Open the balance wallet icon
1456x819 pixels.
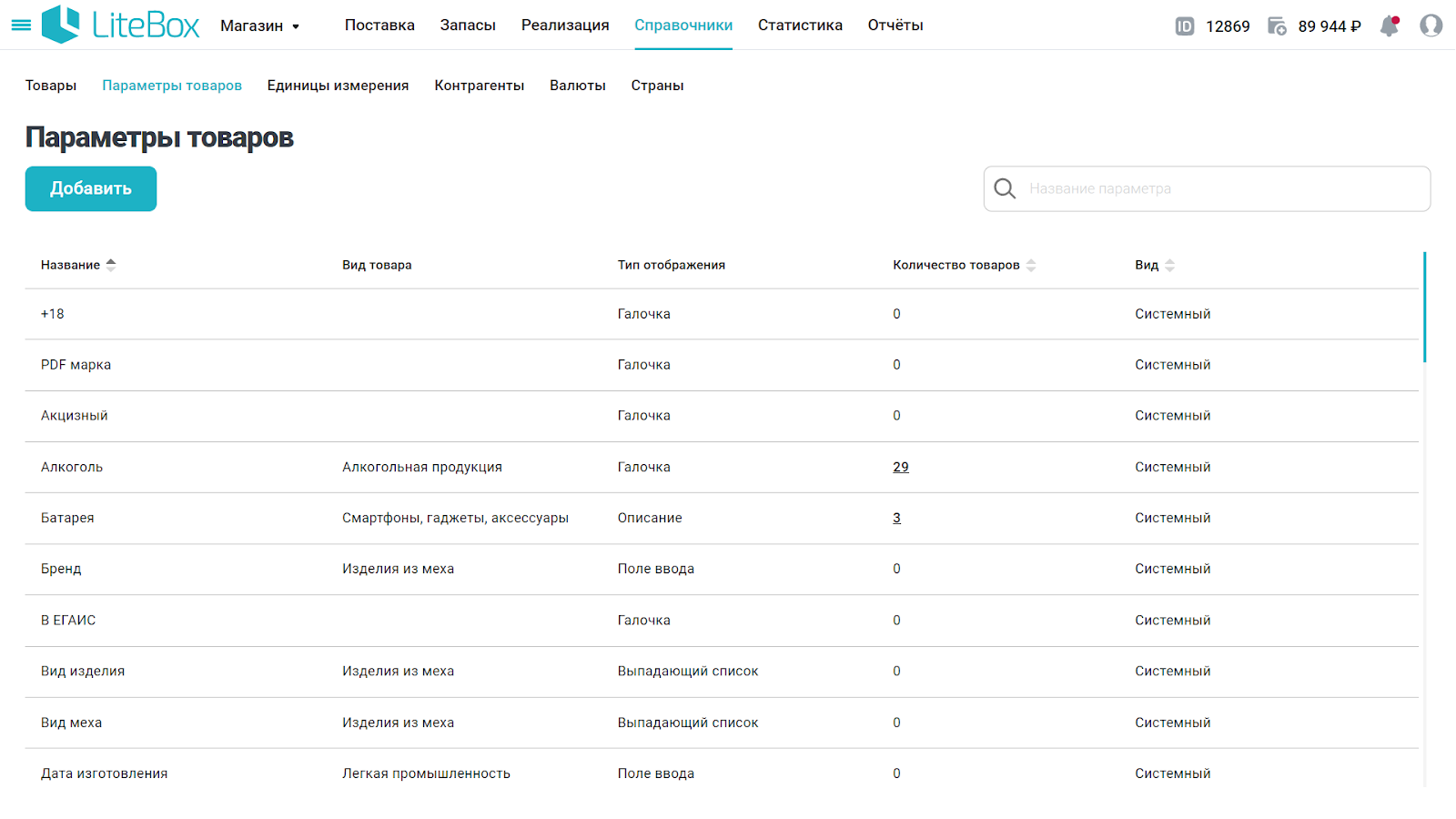tap(1277, 26)
